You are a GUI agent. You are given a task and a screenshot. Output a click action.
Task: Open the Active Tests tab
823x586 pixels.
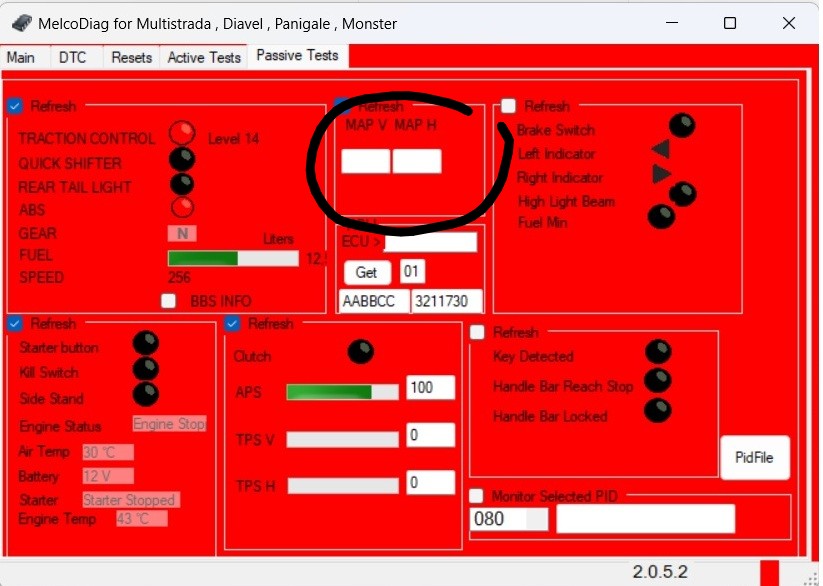tap(204, 57)
